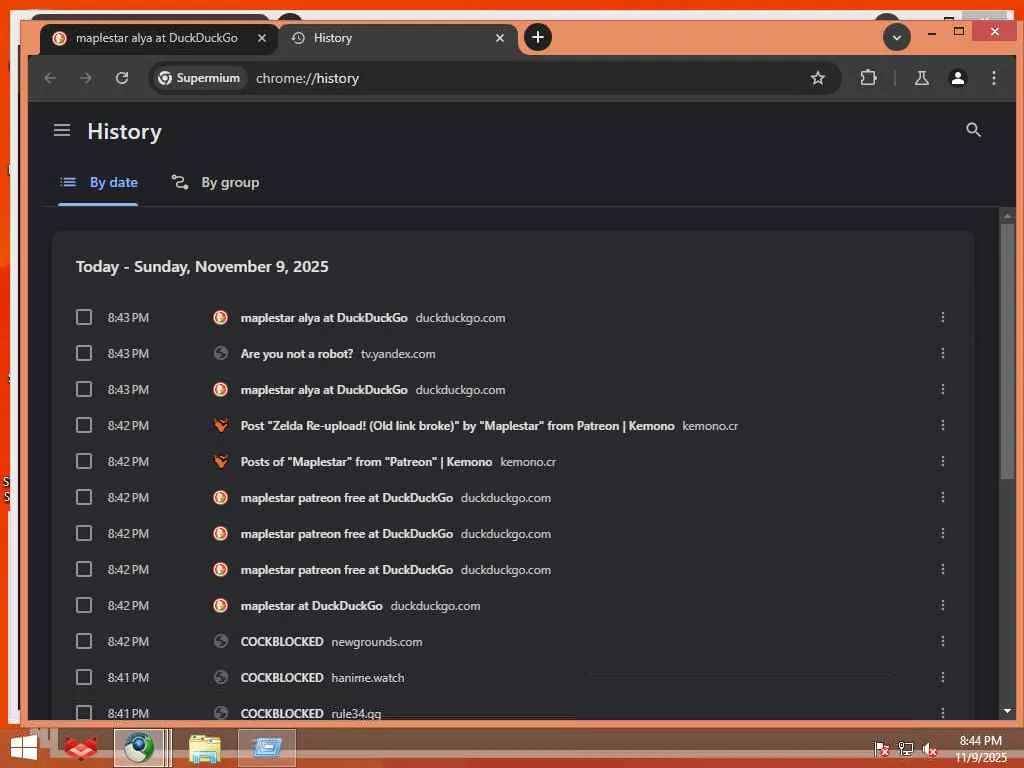
Task: Click the Supermium browser taskbar icon
Action: click(138, 748)
